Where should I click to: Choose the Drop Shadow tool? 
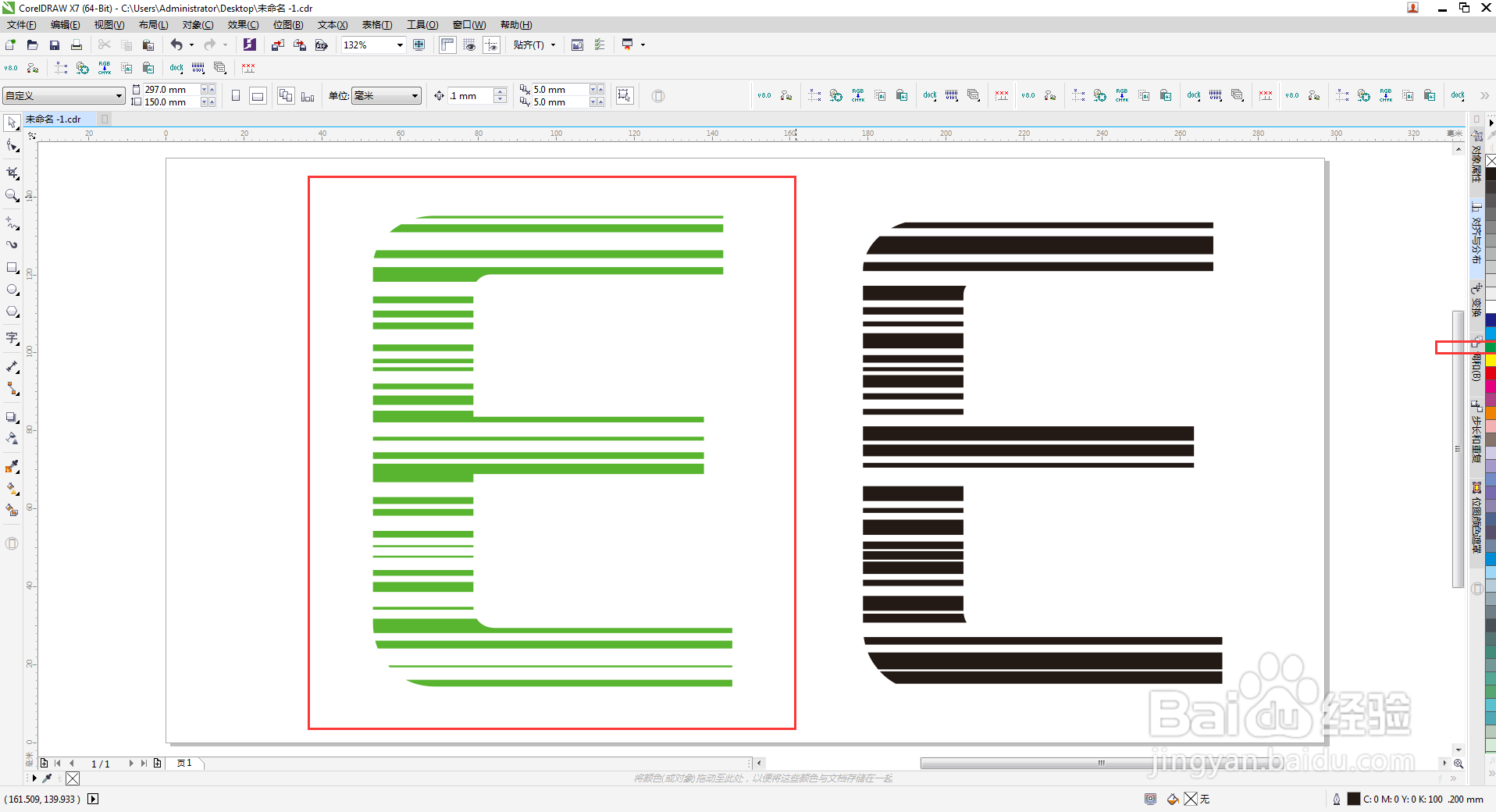(x=12, y=418)
